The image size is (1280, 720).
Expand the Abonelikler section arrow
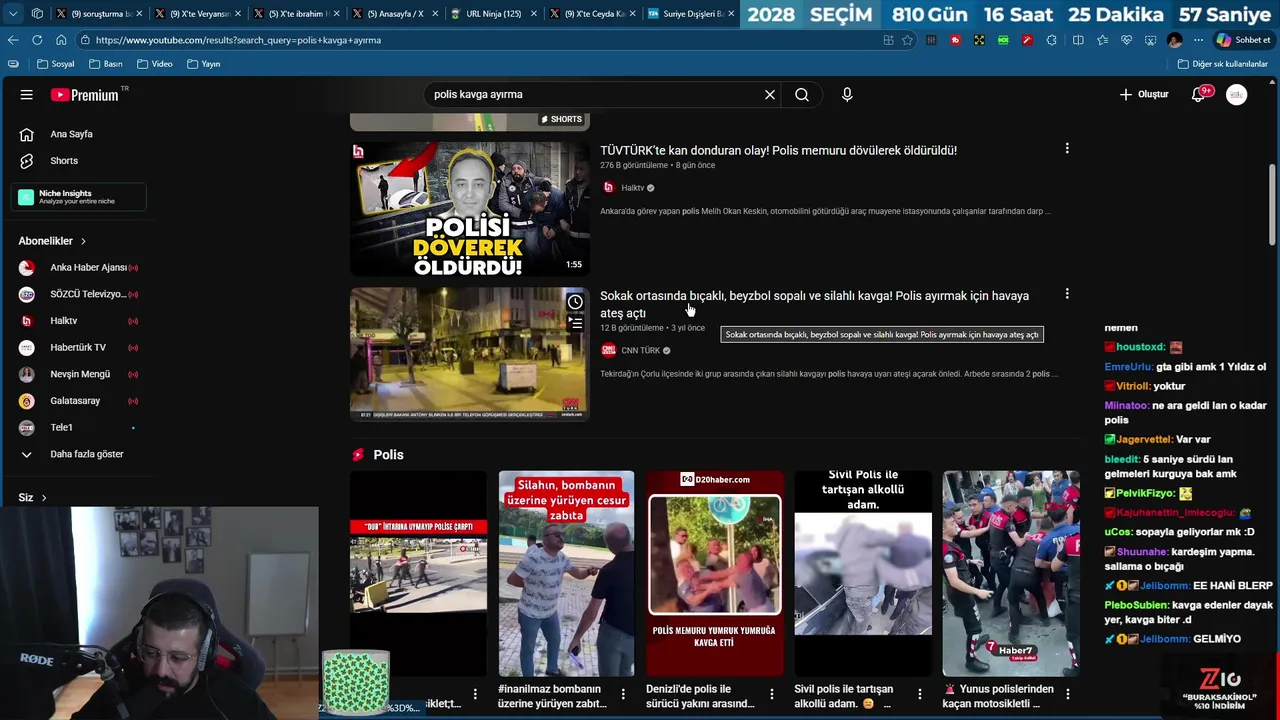coord(83,241)
